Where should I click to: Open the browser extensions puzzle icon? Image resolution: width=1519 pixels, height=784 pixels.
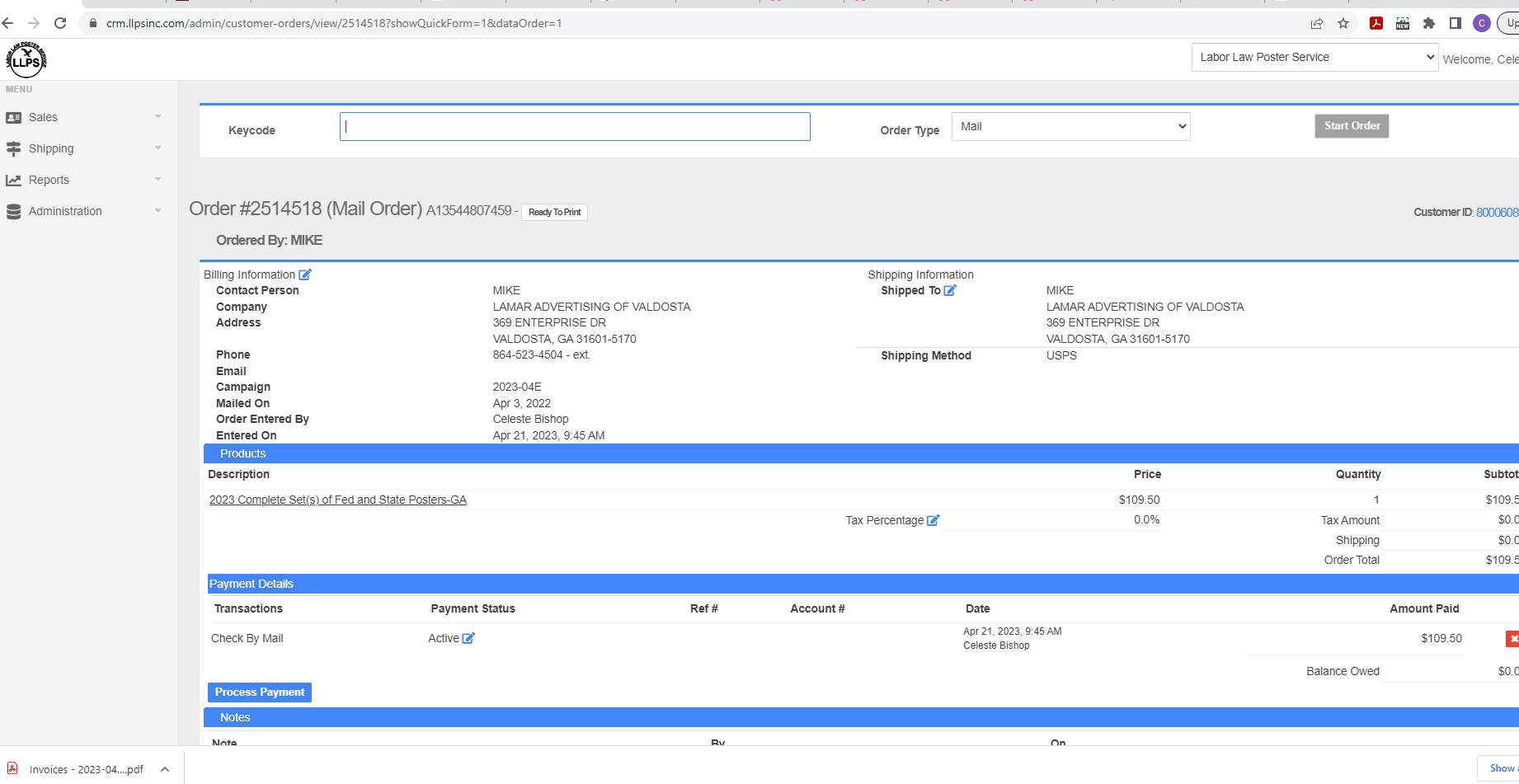click(1429, 23)
